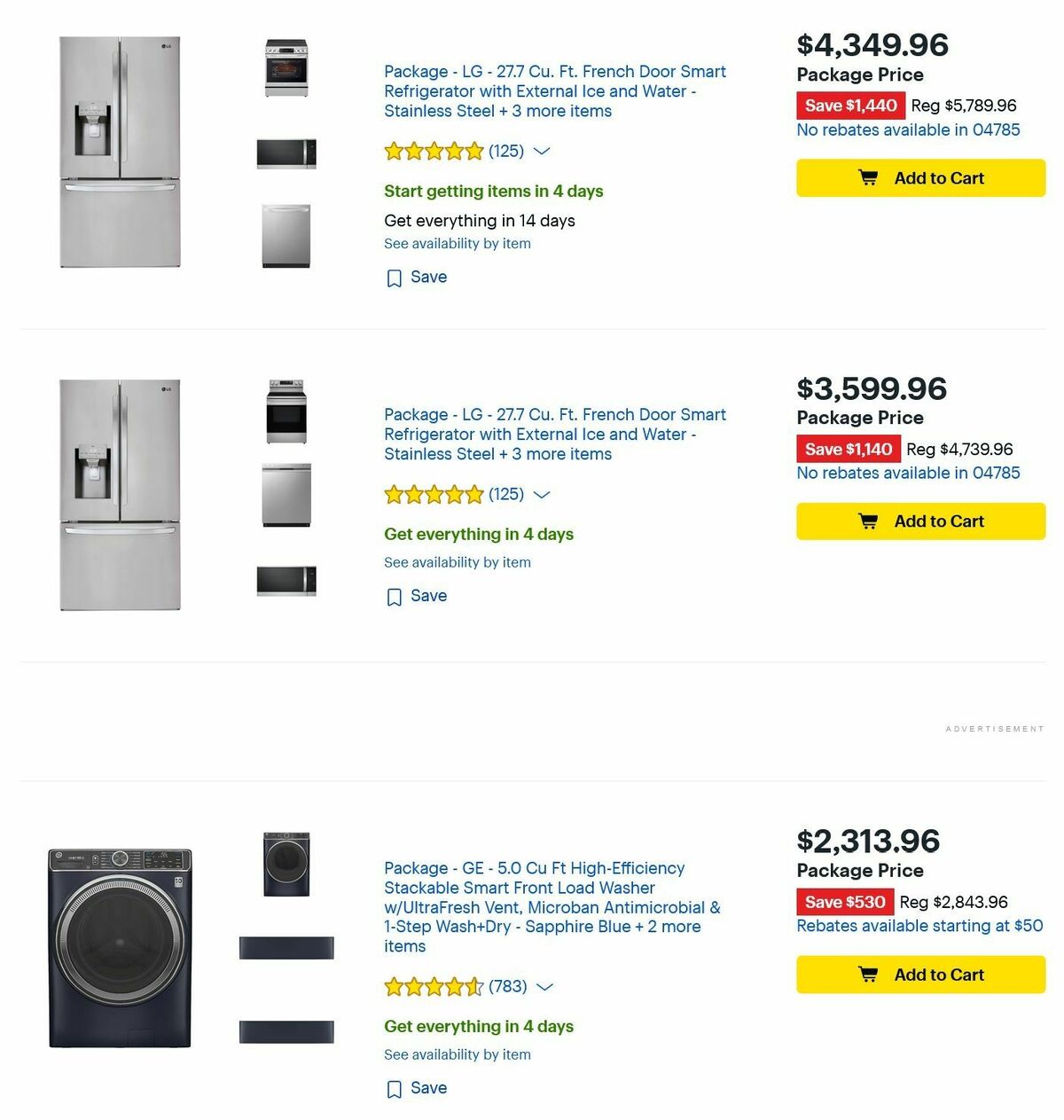Click the Save bookmark icon under the $3,599.96 package

click(x=395, y=596)
